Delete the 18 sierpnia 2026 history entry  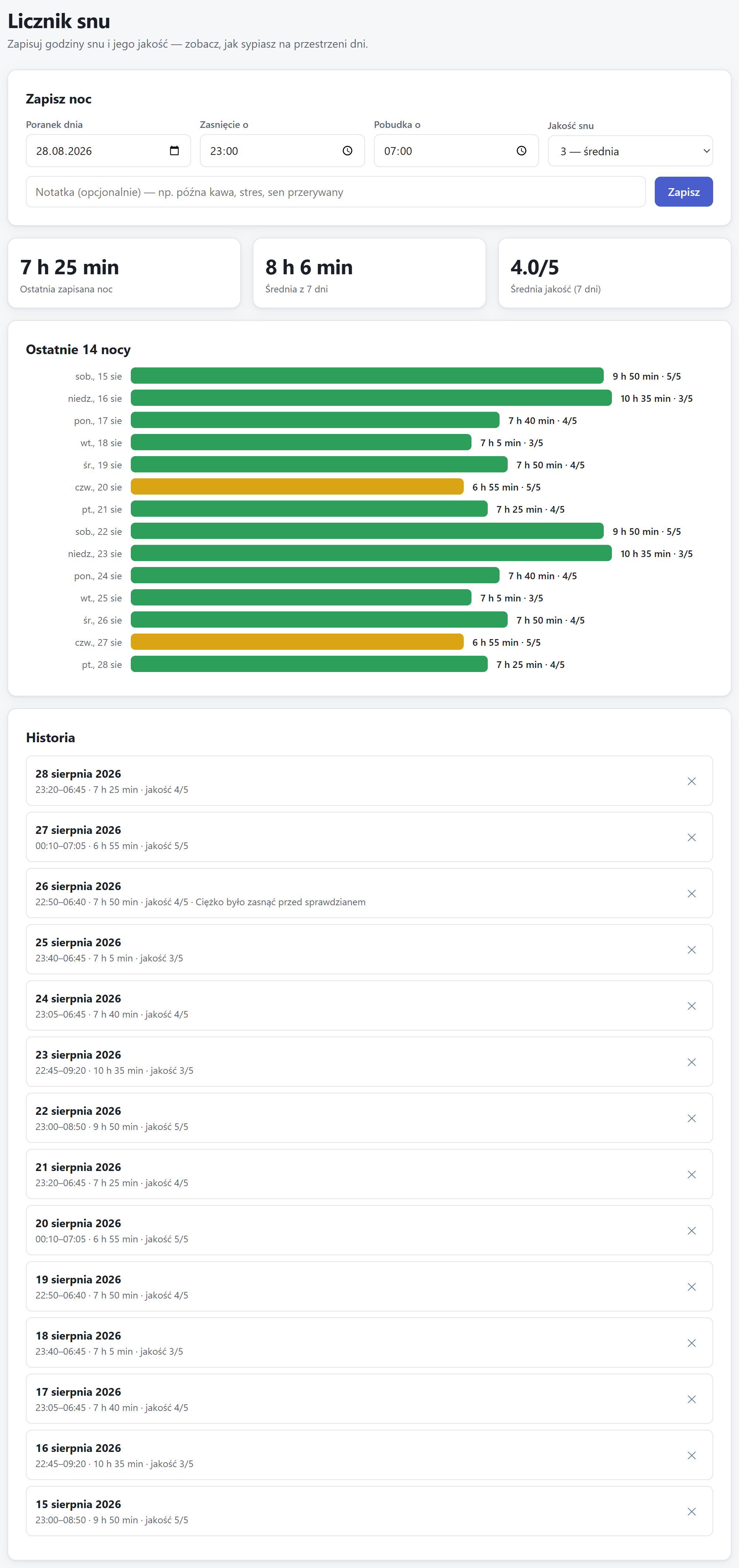coord(692,1343)
